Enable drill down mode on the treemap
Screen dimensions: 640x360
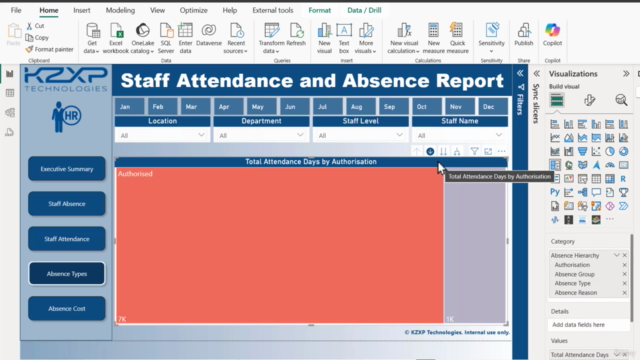coord(430,151)
